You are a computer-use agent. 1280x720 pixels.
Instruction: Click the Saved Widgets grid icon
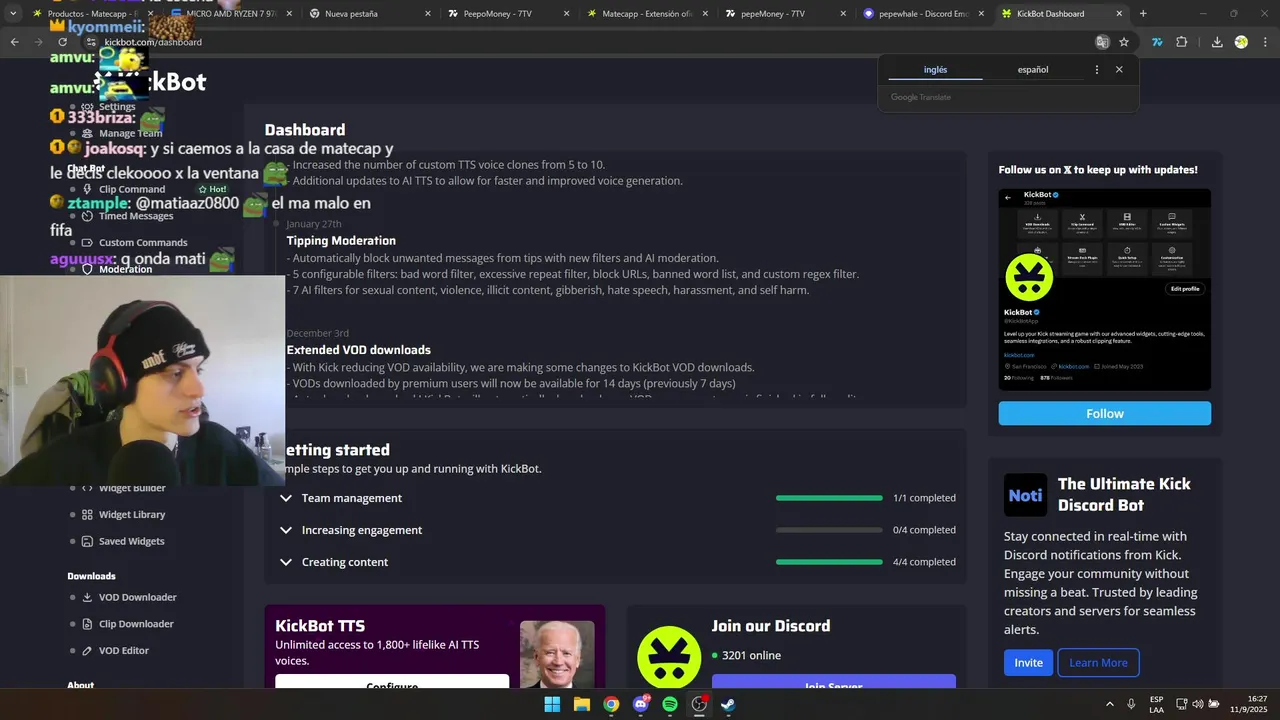87,541
